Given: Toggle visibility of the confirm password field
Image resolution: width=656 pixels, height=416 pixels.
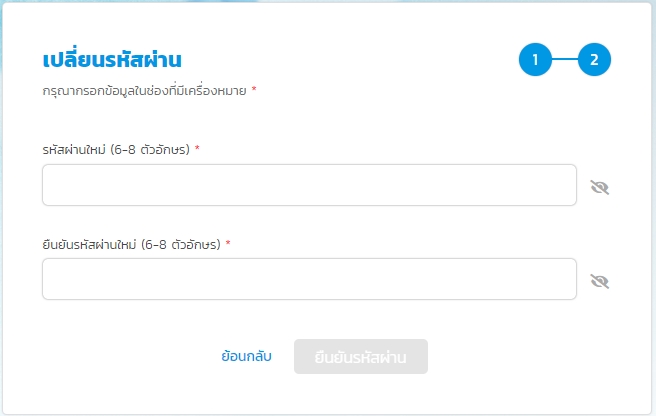Looking at the screenshot, I should pyautogui.click(x=600, y=281).
